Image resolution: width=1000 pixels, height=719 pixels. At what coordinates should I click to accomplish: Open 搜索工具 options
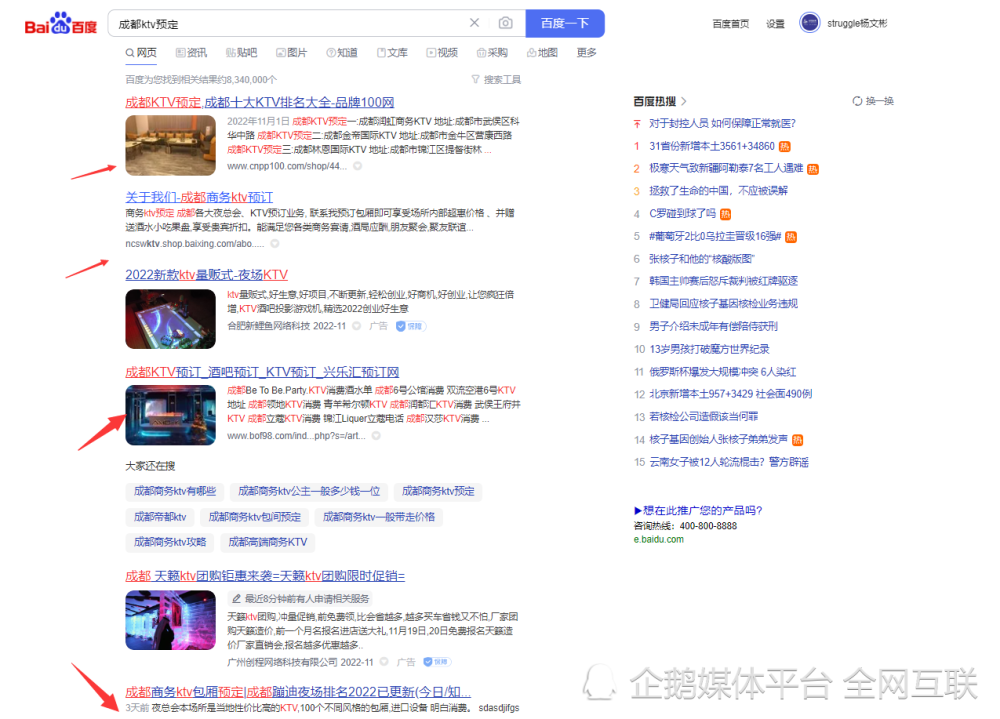496,79
